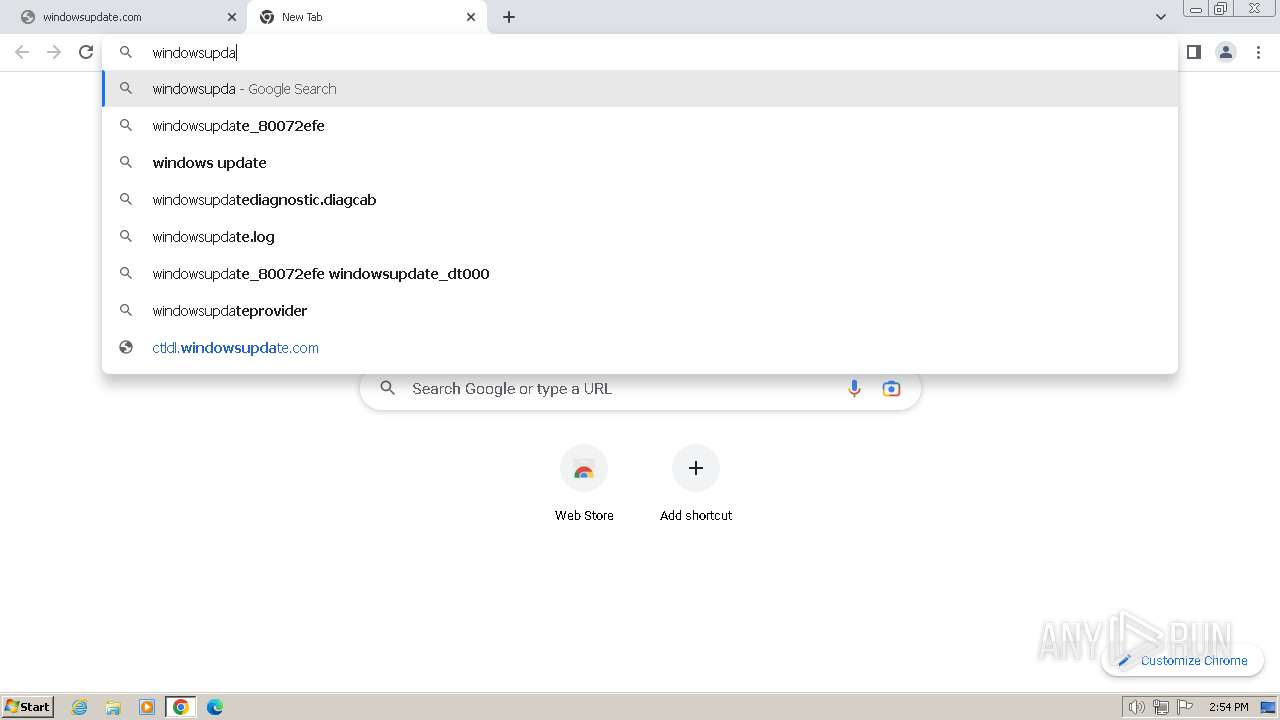Go back with the browser back arrow
The height and width of the screenshot is (720, 1280).
22,52
